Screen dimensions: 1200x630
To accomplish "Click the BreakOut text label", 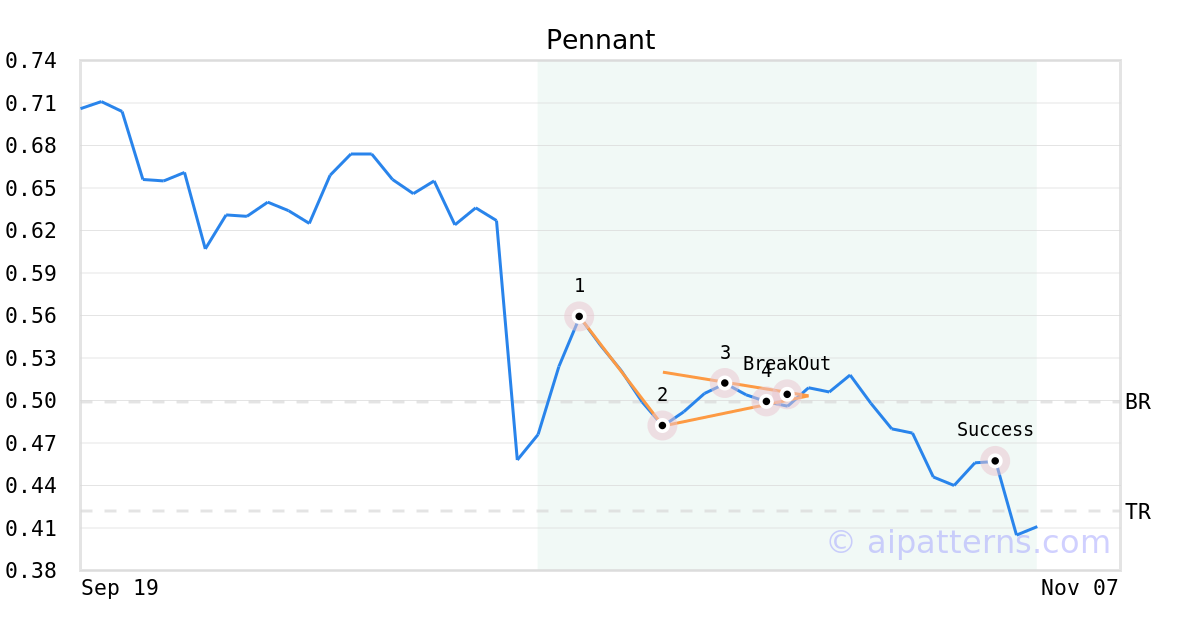I will 787,364.
